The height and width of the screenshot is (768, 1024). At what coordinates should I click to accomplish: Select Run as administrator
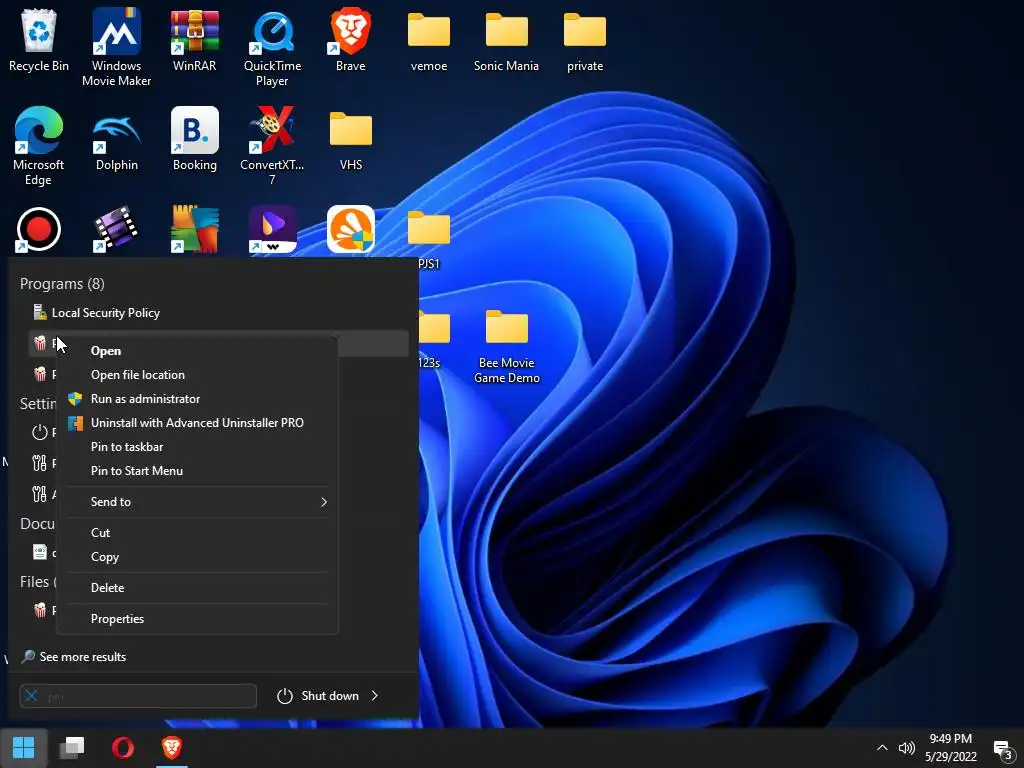pyautogui.click(x=197, y=399)
